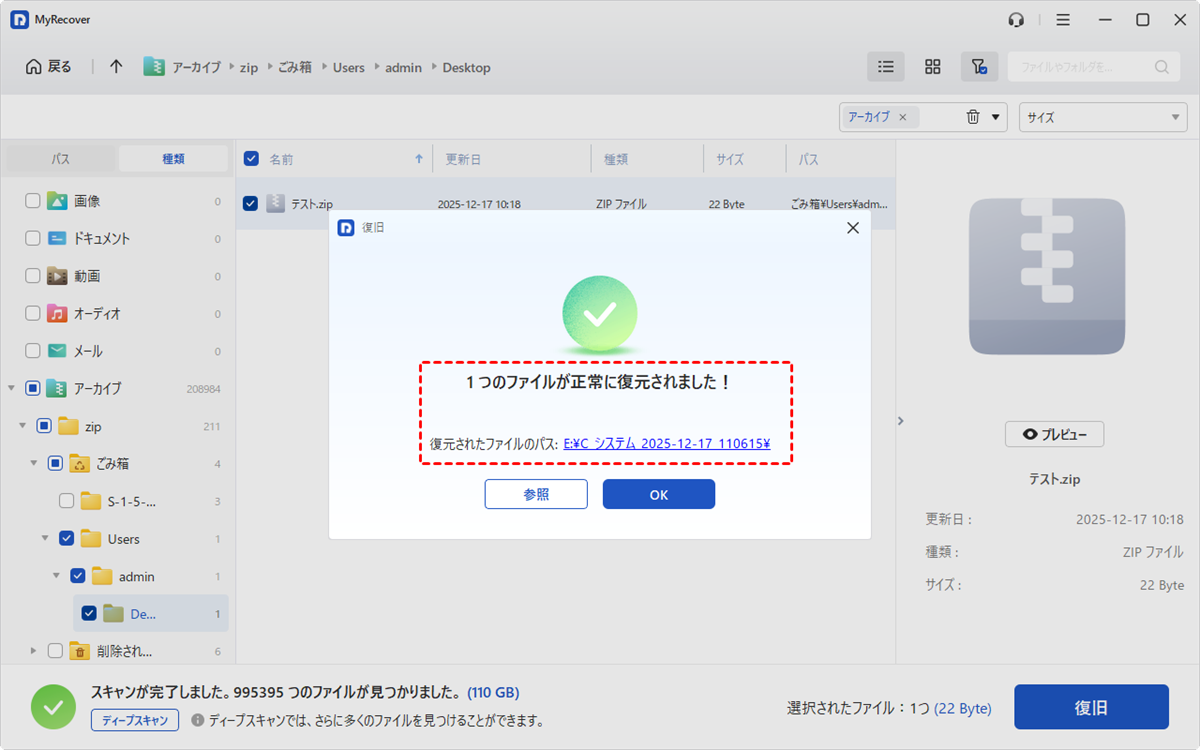Switch to the パス tab

(x=61, y=159)
